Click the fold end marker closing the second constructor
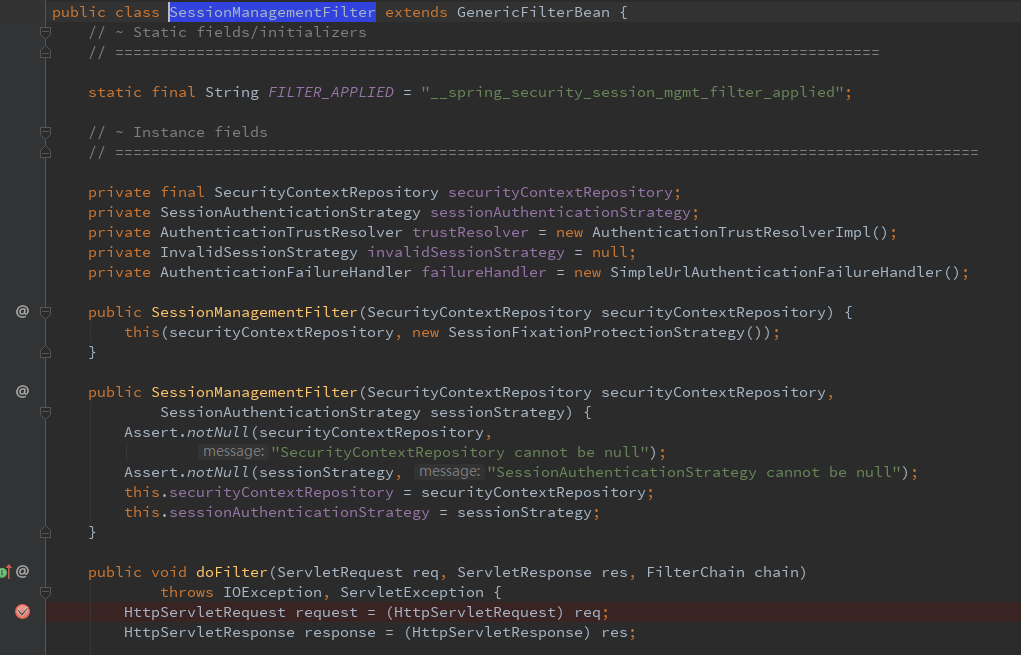The width and height of the screenshot is (1021, 655). coord(46,532)
